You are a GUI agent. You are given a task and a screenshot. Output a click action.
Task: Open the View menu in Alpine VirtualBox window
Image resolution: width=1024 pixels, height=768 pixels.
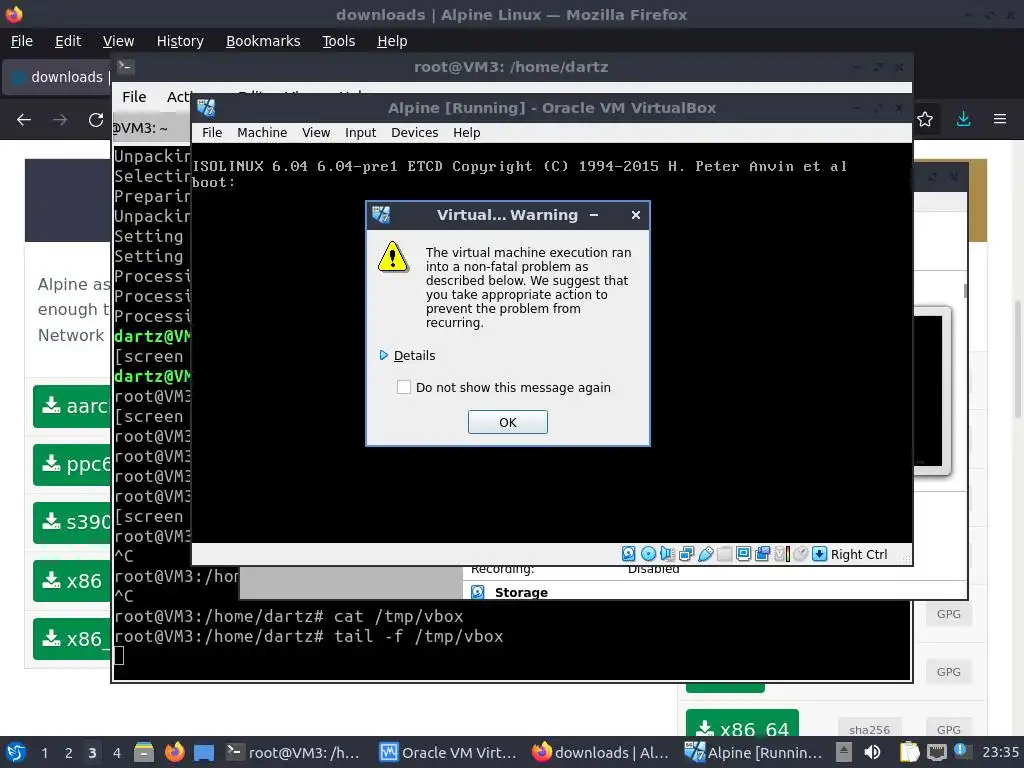[x=316, y=133]
